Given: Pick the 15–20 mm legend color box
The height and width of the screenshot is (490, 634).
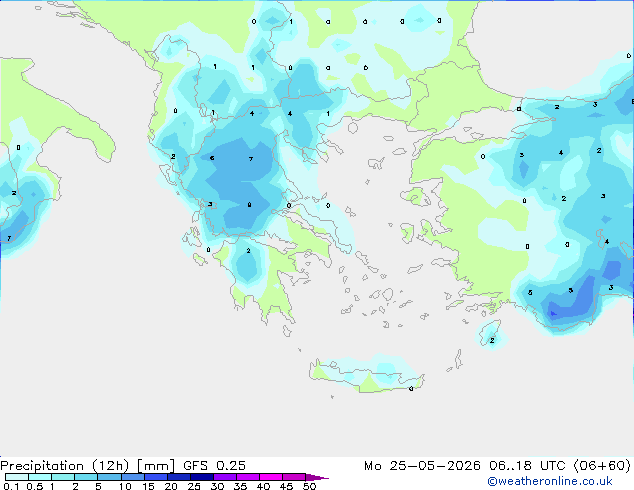Looking at the screenshot, I should (x=155, y=477).
